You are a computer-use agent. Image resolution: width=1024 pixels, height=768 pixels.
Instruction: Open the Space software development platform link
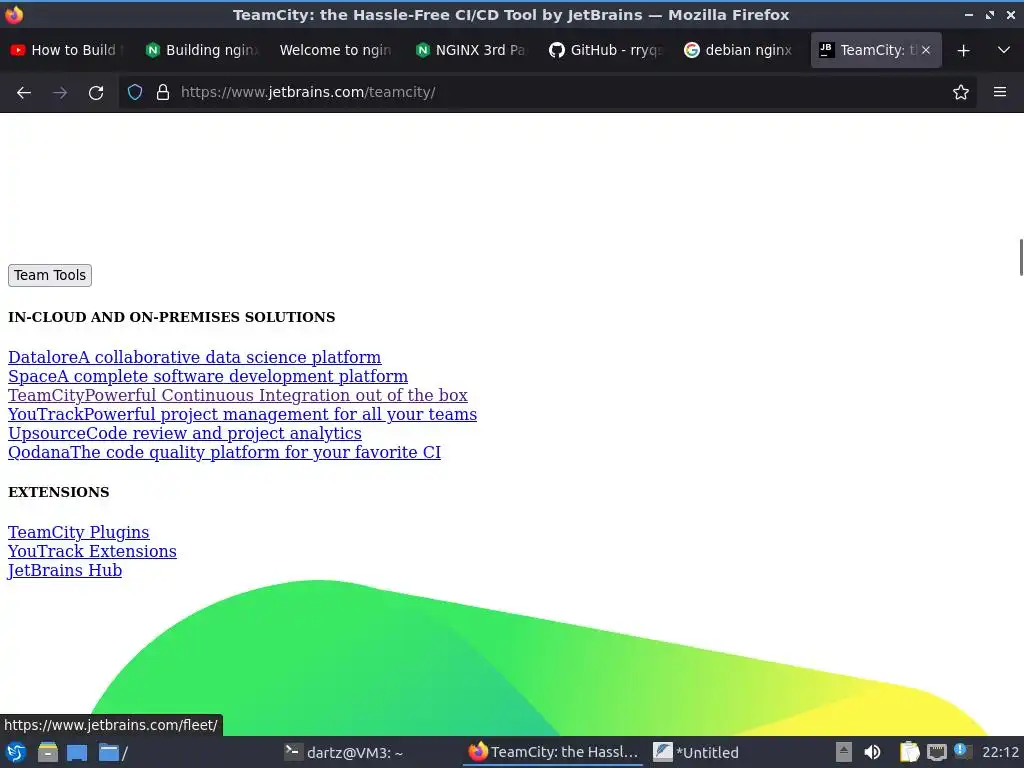(208, 376)
